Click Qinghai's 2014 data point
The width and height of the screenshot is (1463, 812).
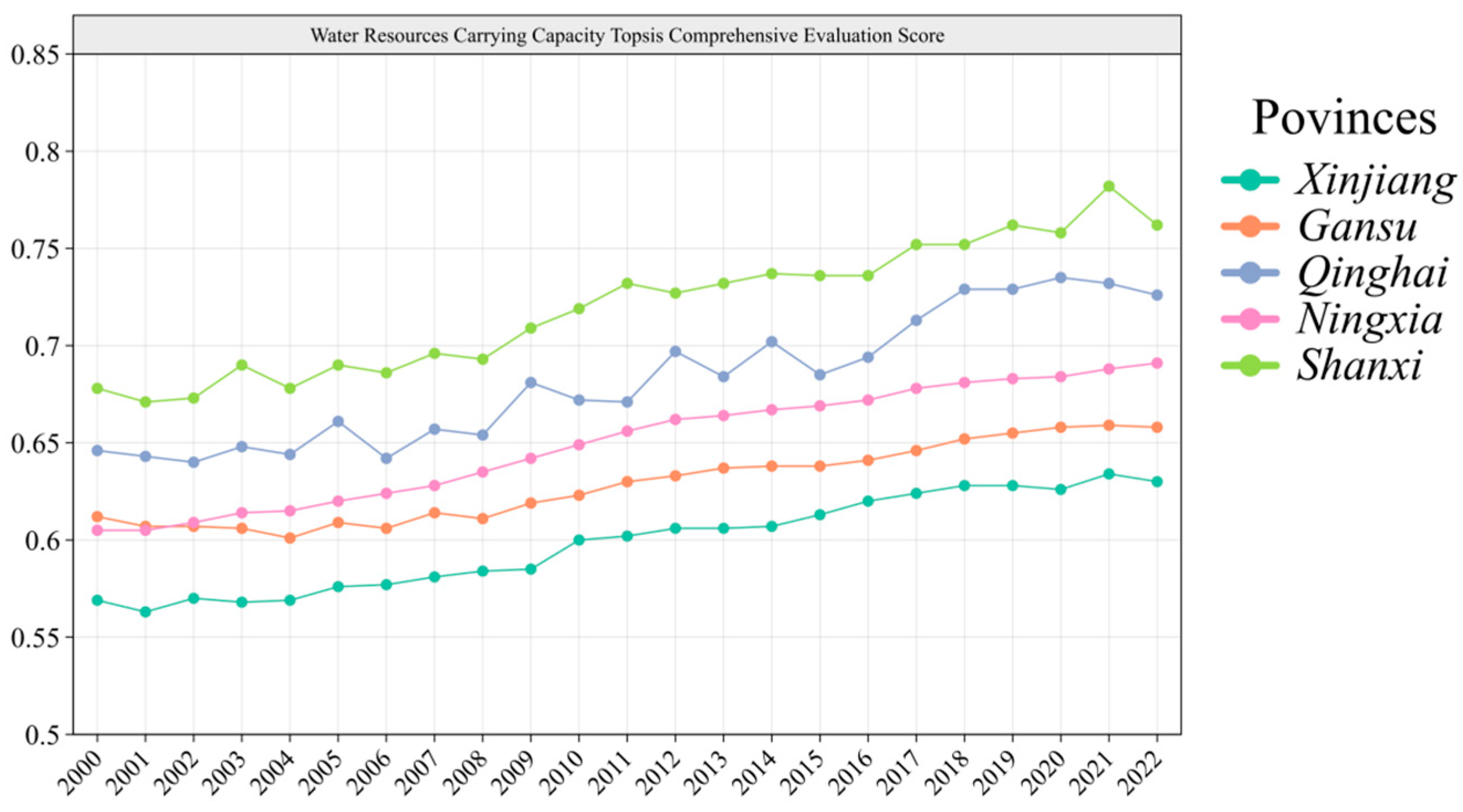(x=771, y=342)
